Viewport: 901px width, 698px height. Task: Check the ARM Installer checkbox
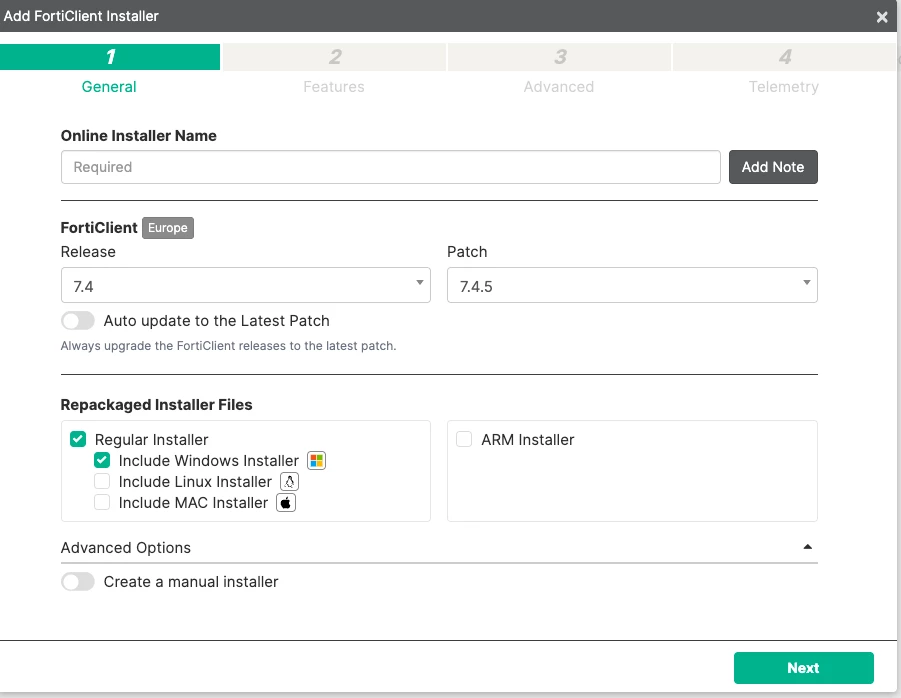pyautogui.click(x=464, y=439)
